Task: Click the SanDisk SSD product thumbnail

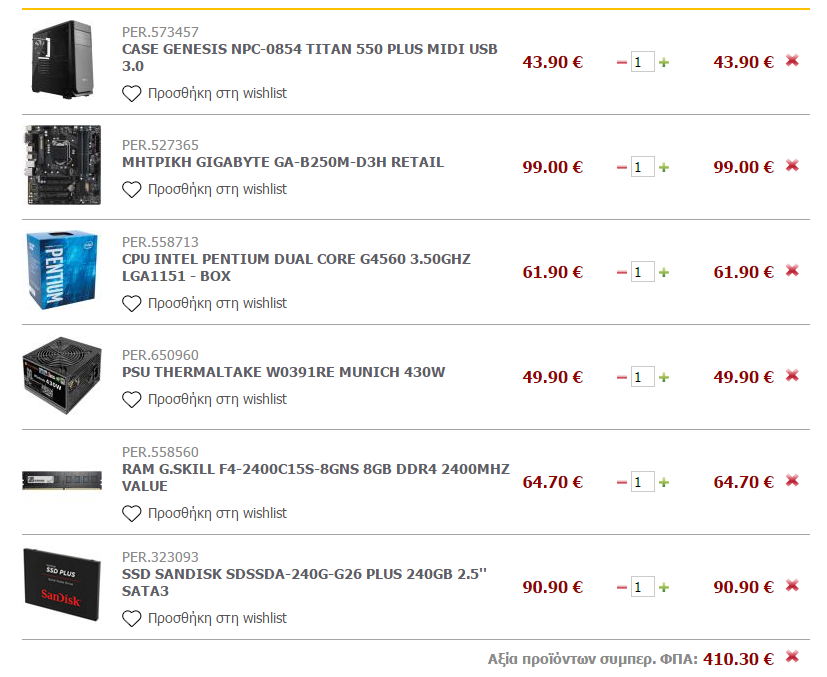Action: (62, 585)
